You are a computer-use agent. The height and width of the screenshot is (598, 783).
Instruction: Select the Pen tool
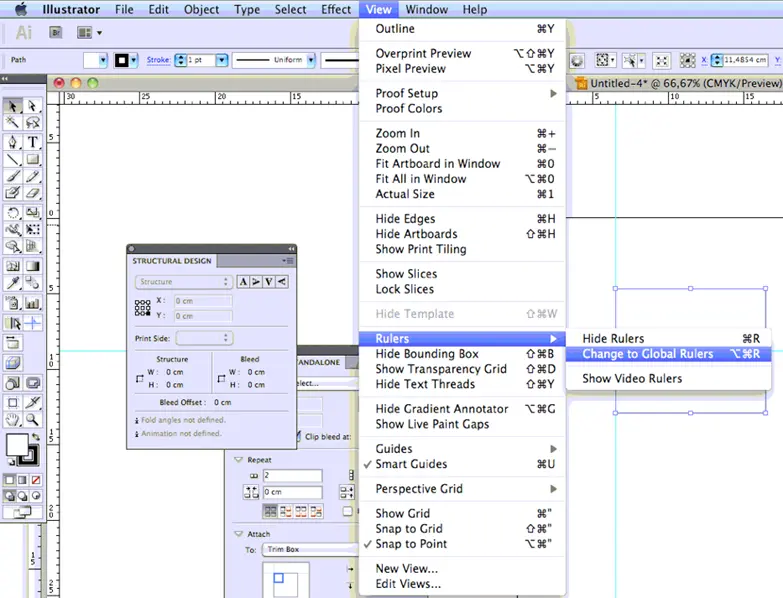point(13,142)
